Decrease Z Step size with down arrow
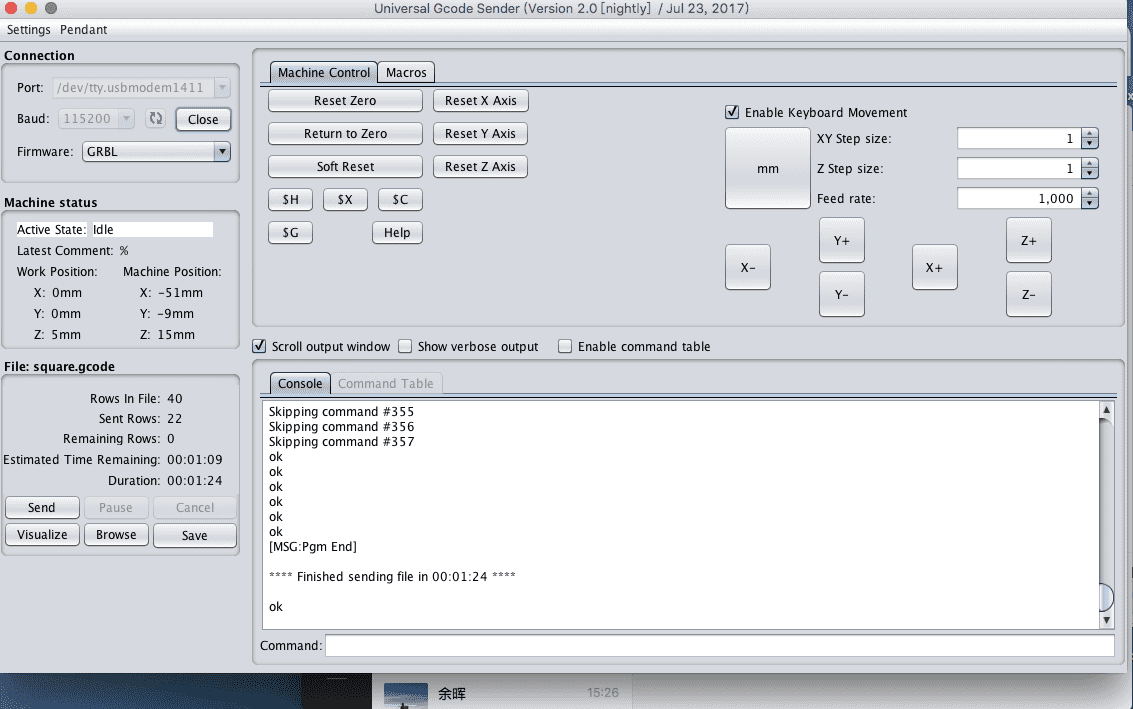This screenshot has width=1133, height=709. pyautogui.click(x=1090, y=173)
